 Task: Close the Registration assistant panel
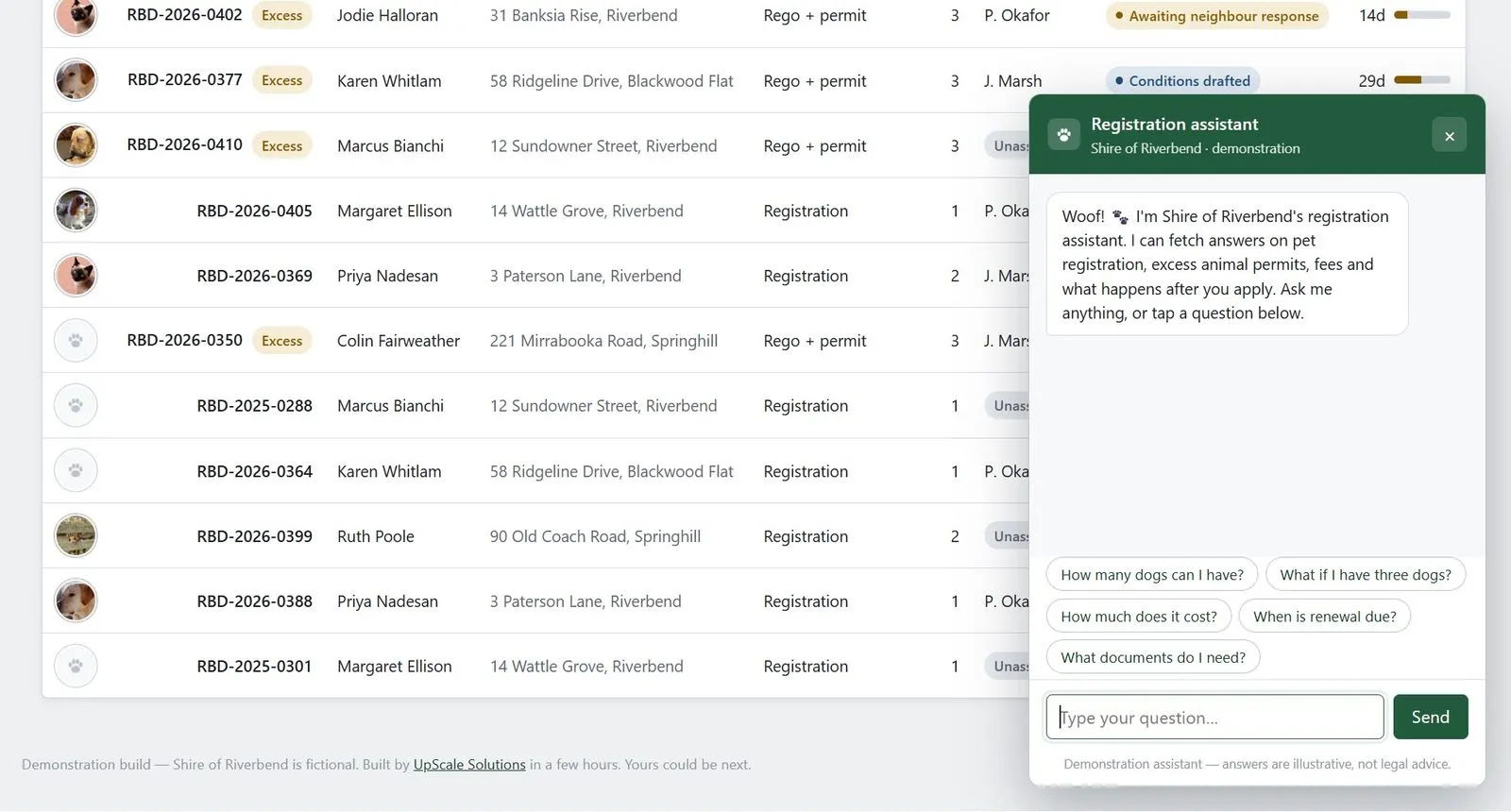point(1449,135)
